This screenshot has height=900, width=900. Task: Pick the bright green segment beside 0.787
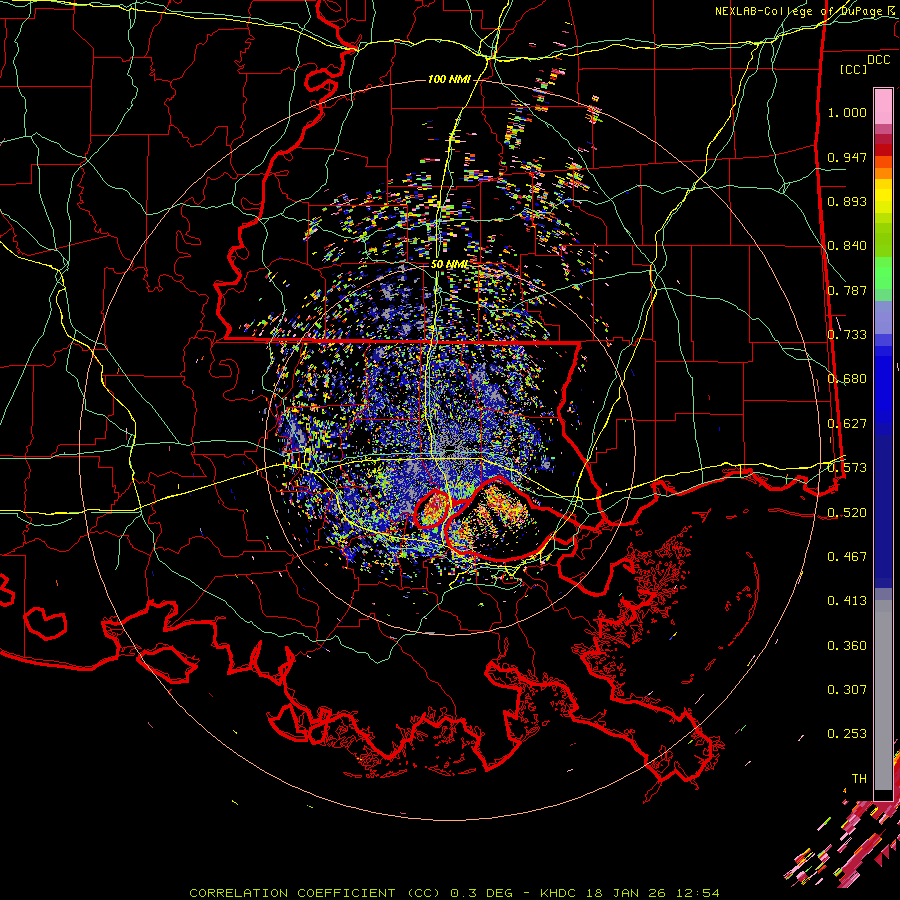(x=883, y=274)
